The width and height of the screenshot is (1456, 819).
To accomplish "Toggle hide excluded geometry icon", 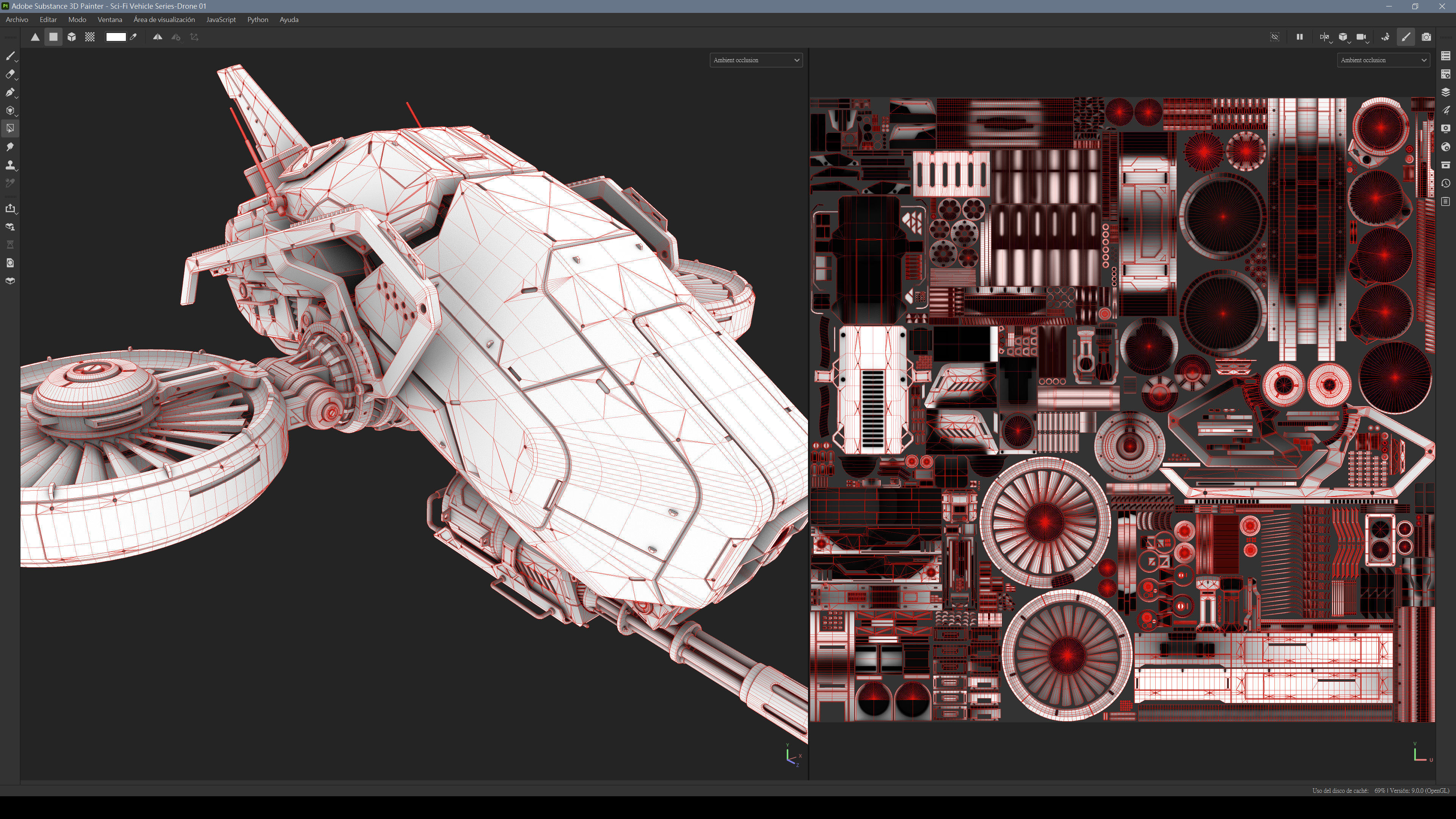I will tap(1274, 37).
